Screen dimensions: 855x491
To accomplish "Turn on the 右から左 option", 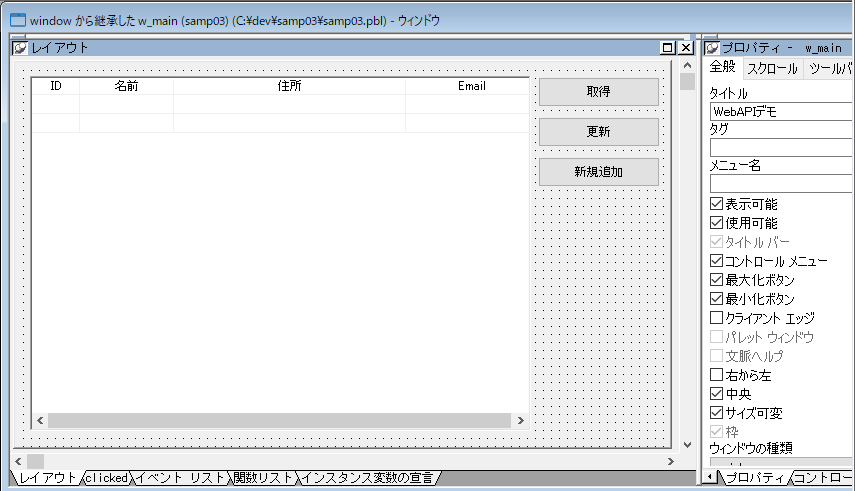I will coord(716,375).
